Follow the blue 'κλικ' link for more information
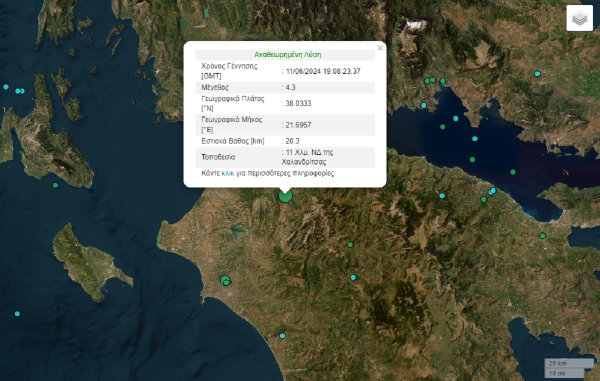The height and width of the screenshot is (381, 600). 228,173
